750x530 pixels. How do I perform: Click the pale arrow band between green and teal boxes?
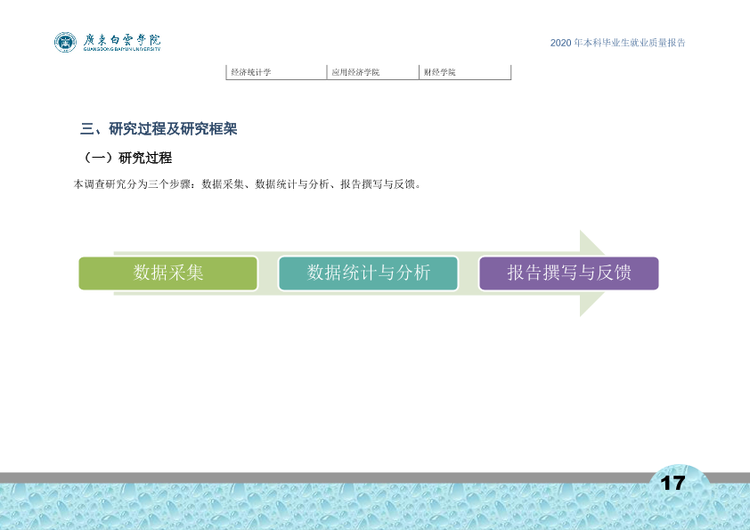(x=268, y=273)
